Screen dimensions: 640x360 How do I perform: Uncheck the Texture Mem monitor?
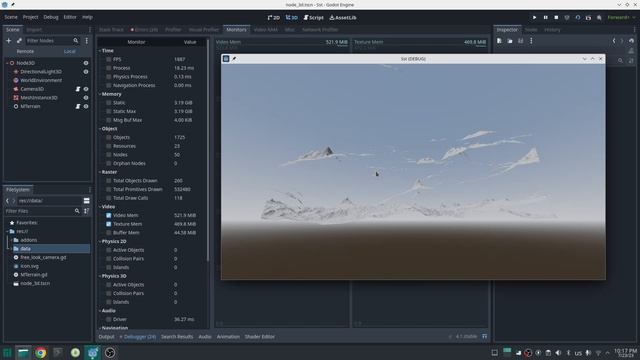pyautogui.click(x=109, y=224)
